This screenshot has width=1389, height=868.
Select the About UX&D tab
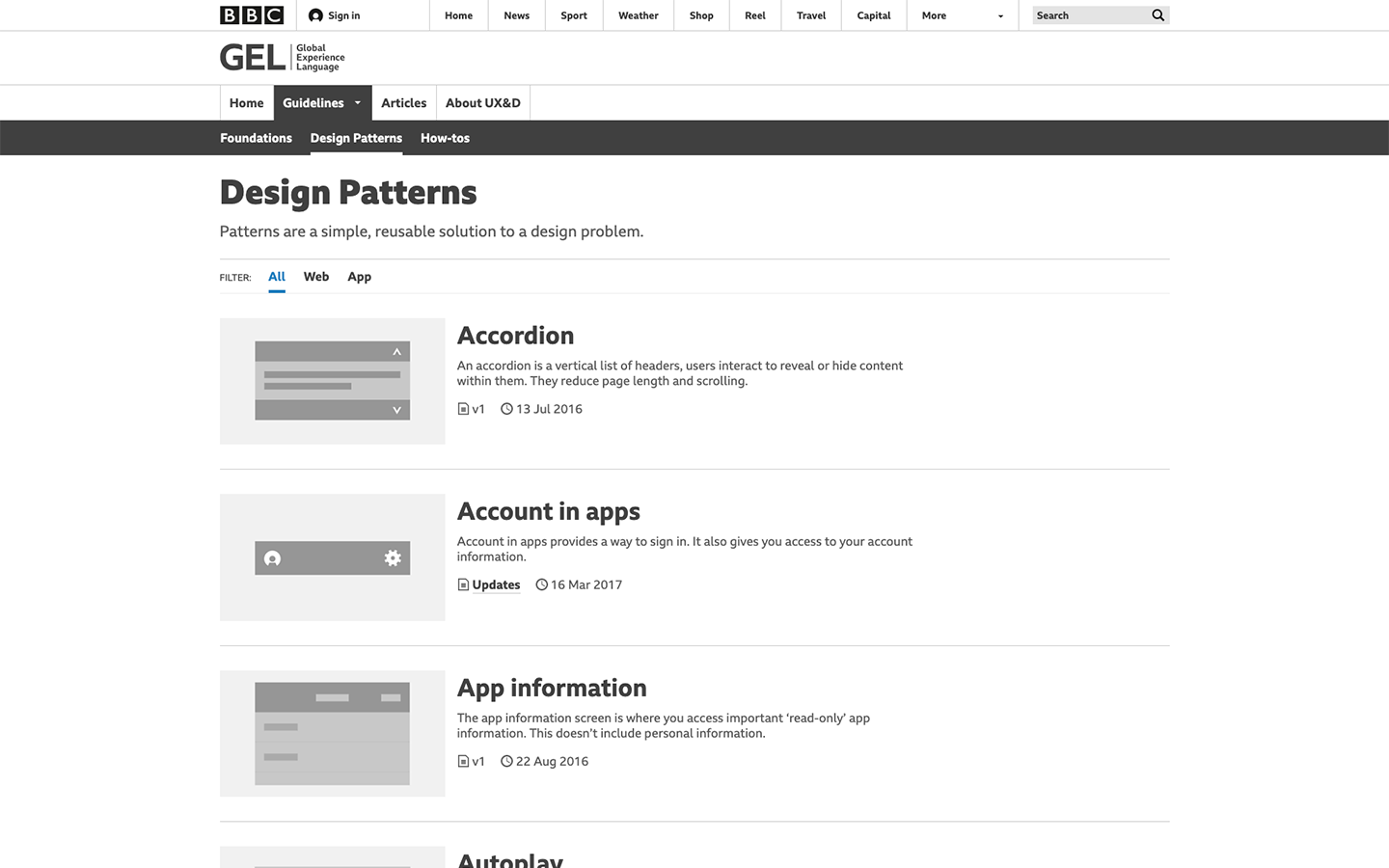[x=483, y=103]
